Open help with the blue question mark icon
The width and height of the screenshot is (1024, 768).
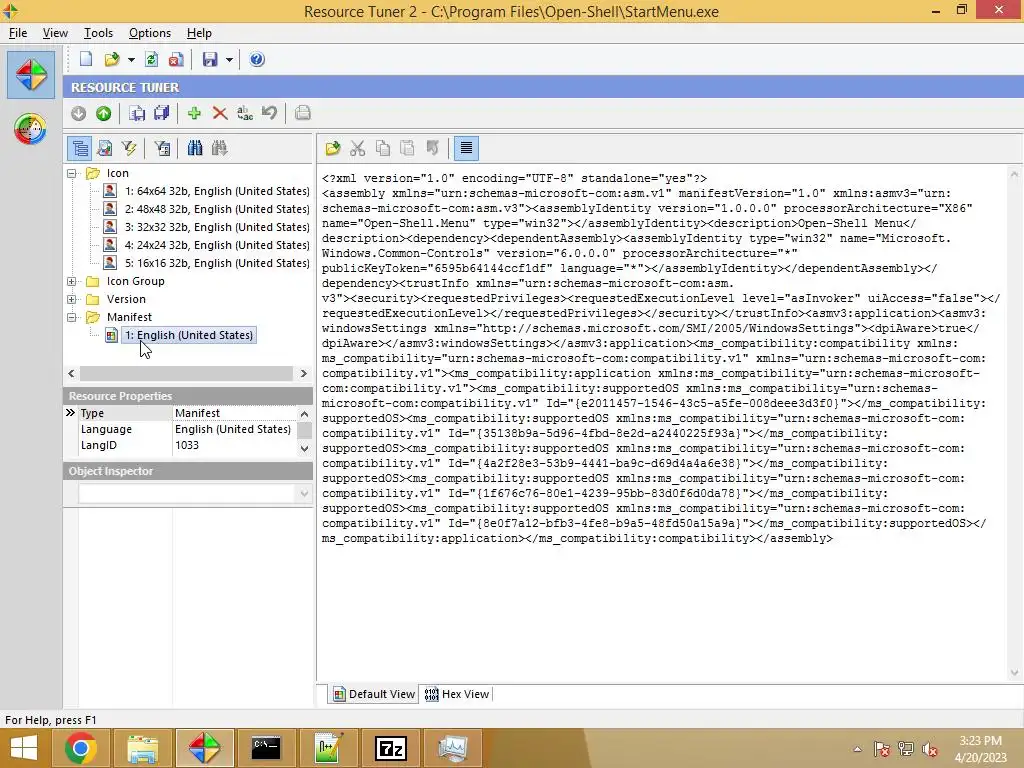point(257,59)
